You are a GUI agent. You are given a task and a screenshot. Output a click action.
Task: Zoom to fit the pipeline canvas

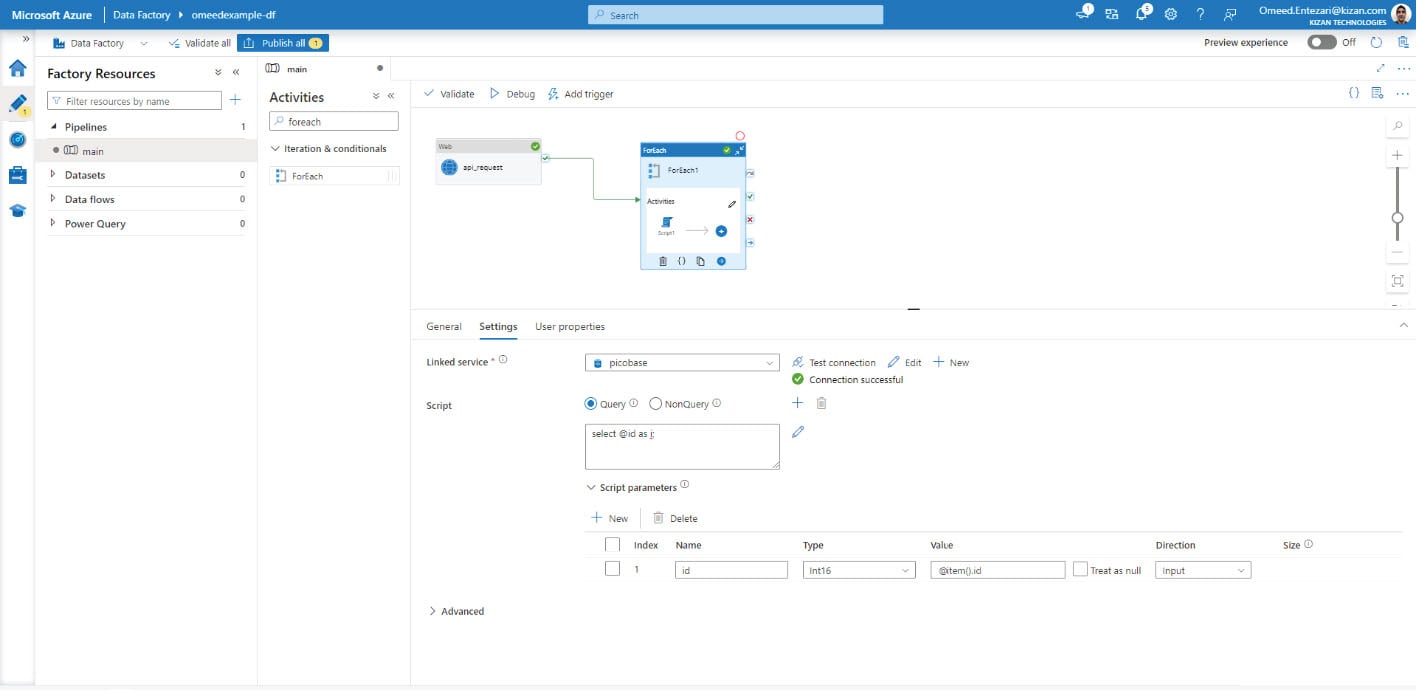[x=1397, y=281]
